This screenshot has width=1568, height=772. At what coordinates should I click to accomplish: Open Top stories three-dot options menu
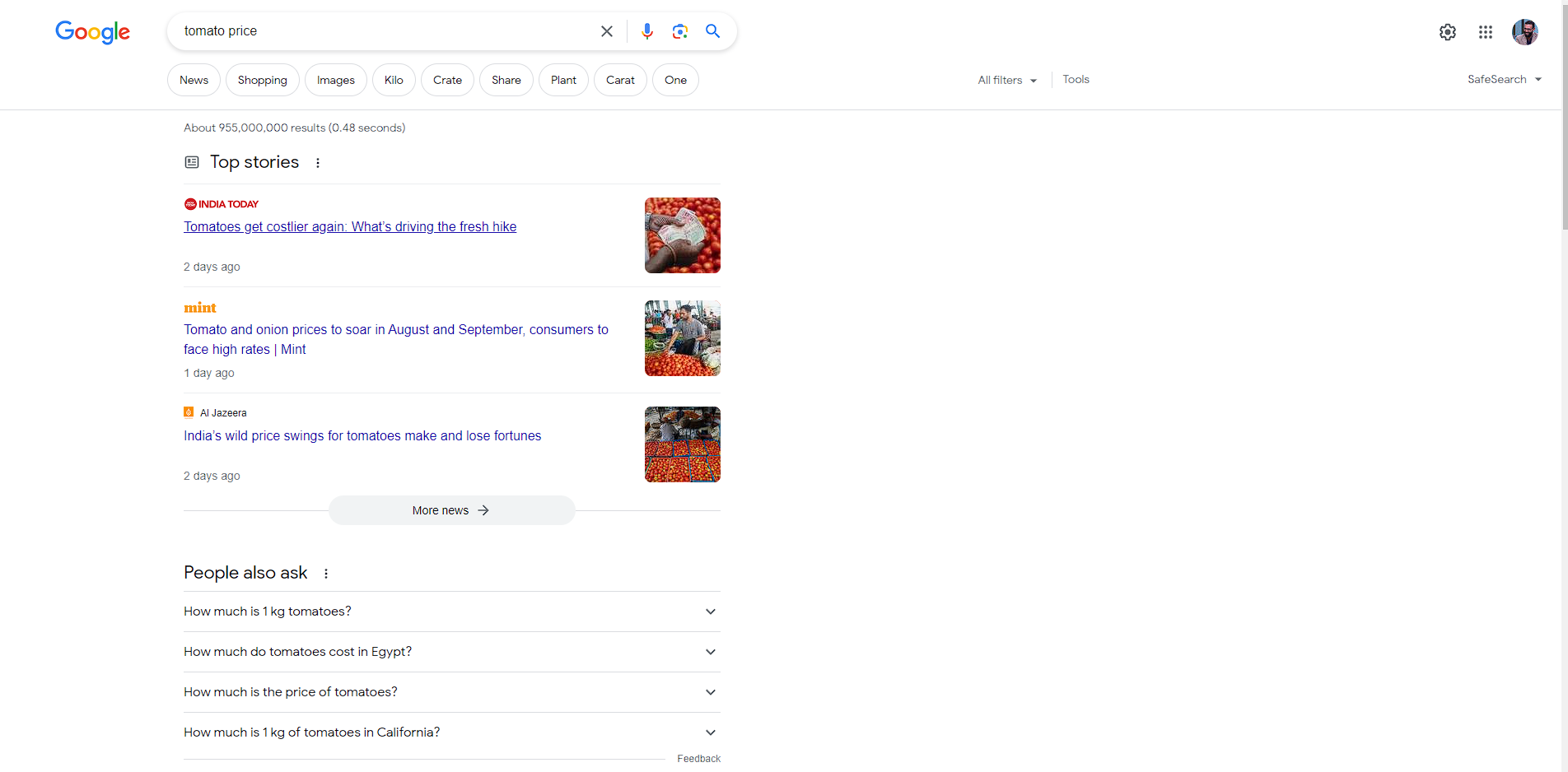pyautogui.click(x=318, y=163)
